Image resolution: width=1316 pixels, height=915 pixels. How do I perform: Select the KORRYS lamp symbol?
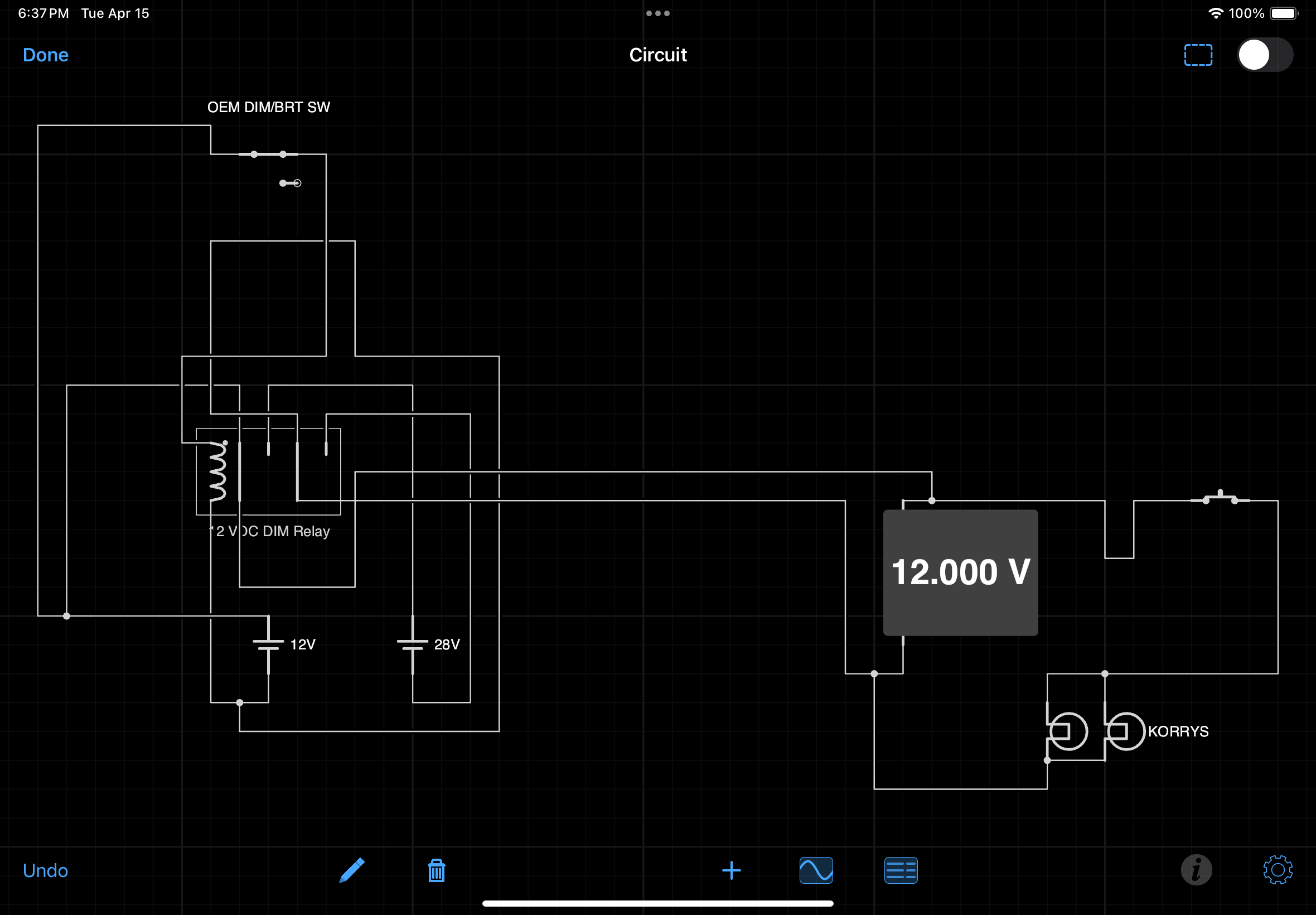(1125, 731)
